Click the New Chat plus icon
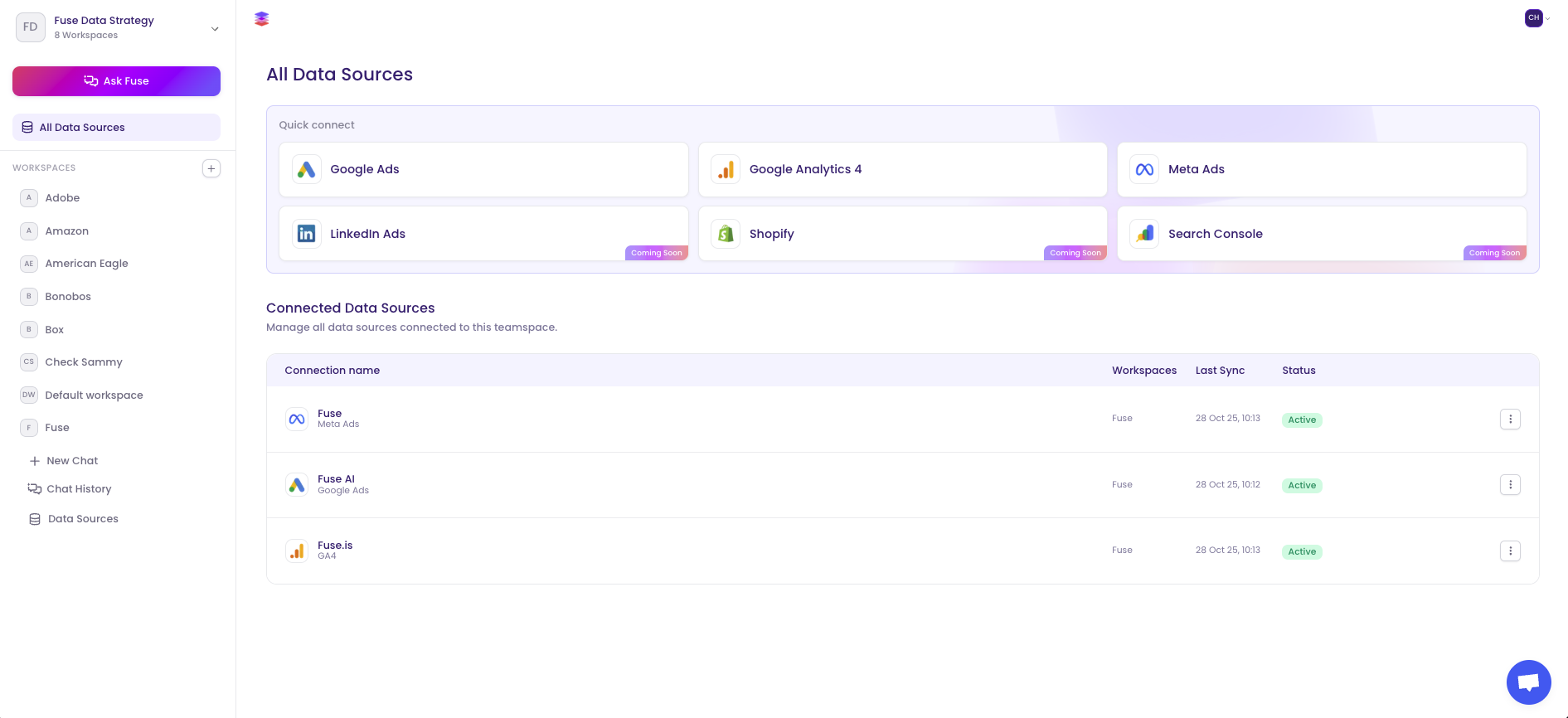This screenshot has width=1568, height=718. click(35, 461)
